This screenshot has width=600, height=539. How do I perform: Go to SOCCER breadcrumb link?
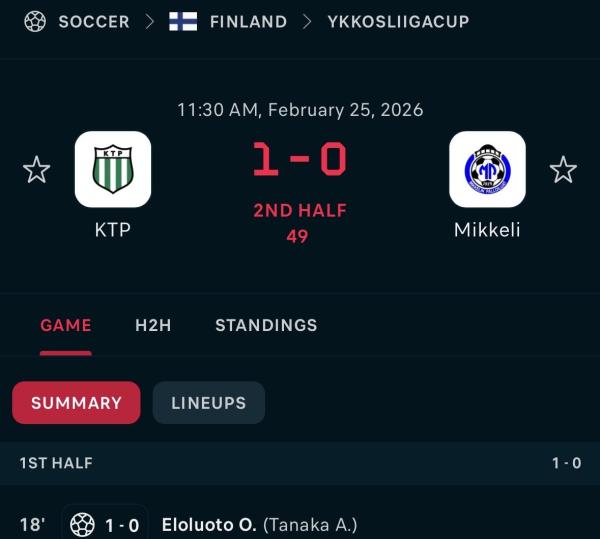(94, 21)
